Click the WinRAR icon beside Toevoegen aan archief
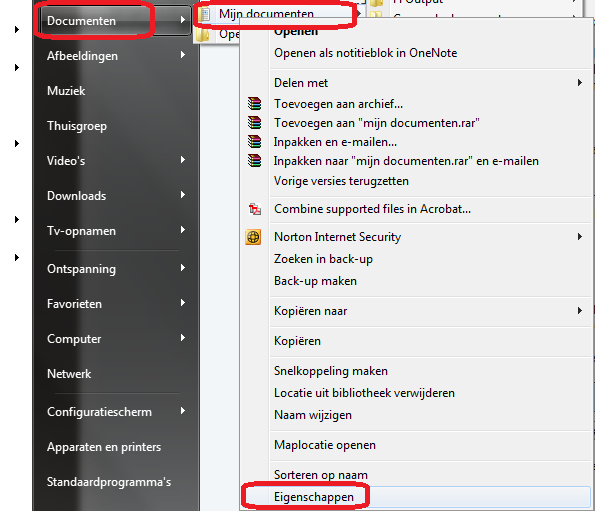Image resolution: width=595 pixels, height=511 pixels. click(x=254, y=104)
